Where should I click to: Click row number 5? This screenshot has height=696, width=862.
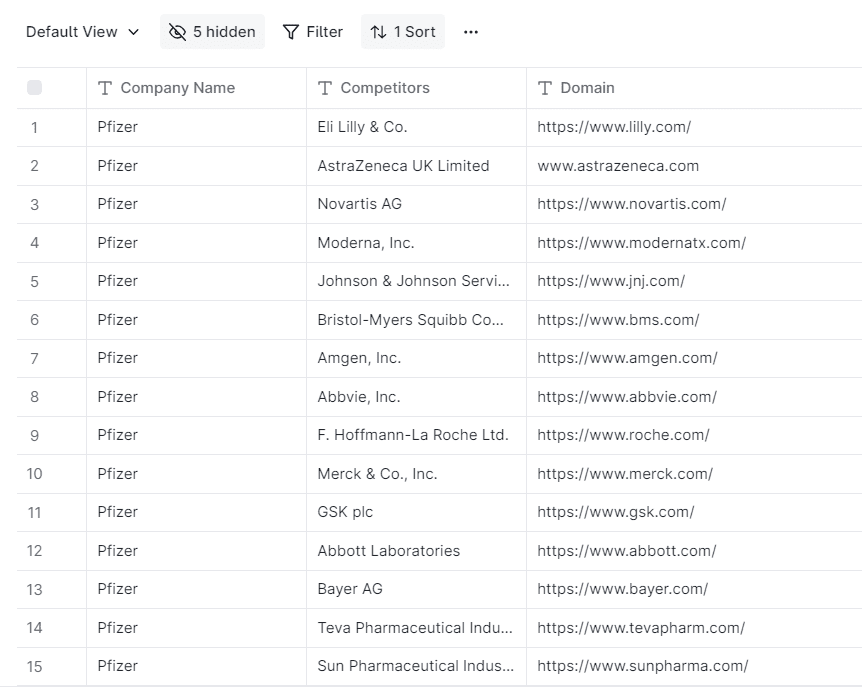point(35,282)
